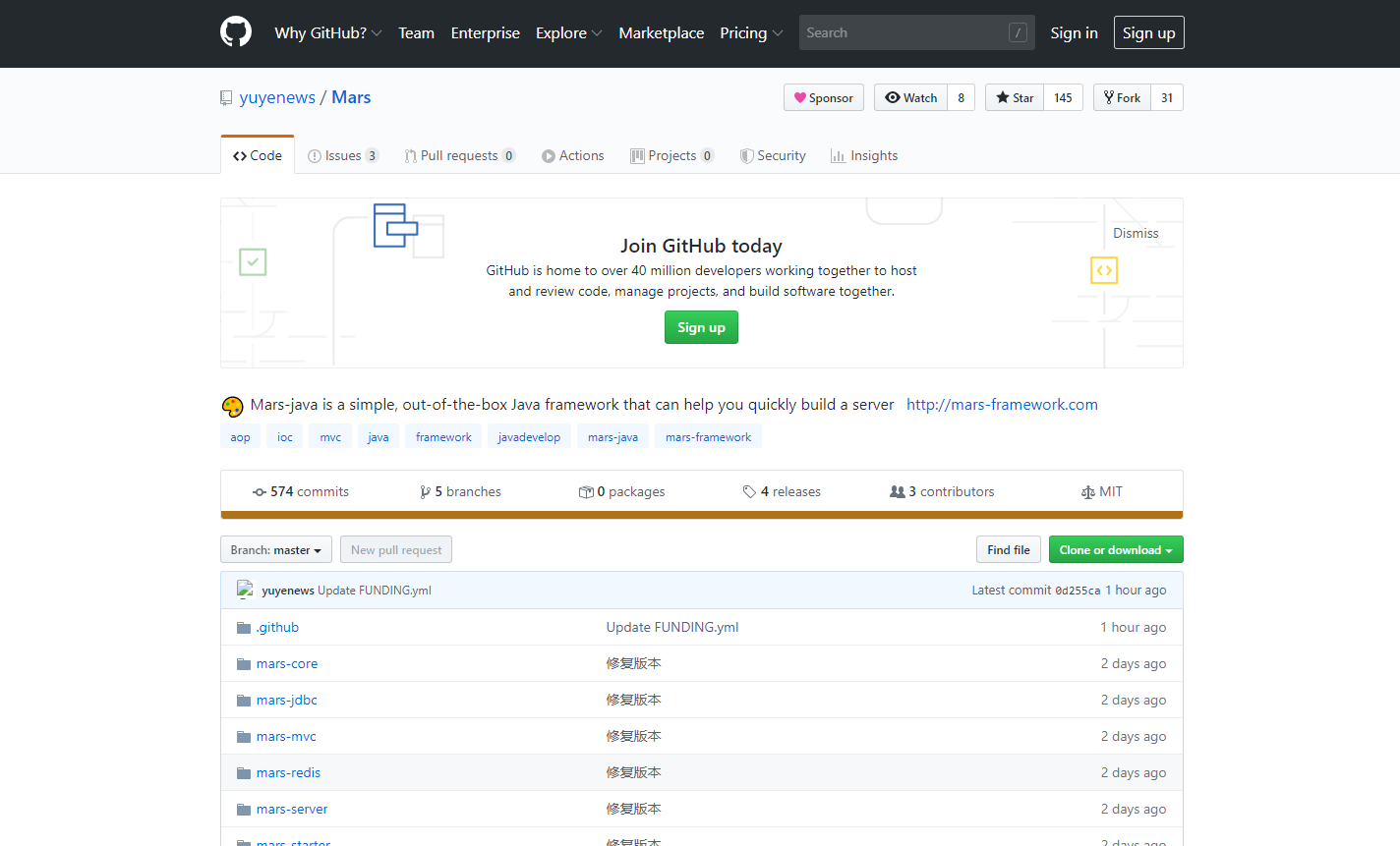Switch to the Pull requests tab
Viewport: 1400px width, 846px height.
click(459, 155)
